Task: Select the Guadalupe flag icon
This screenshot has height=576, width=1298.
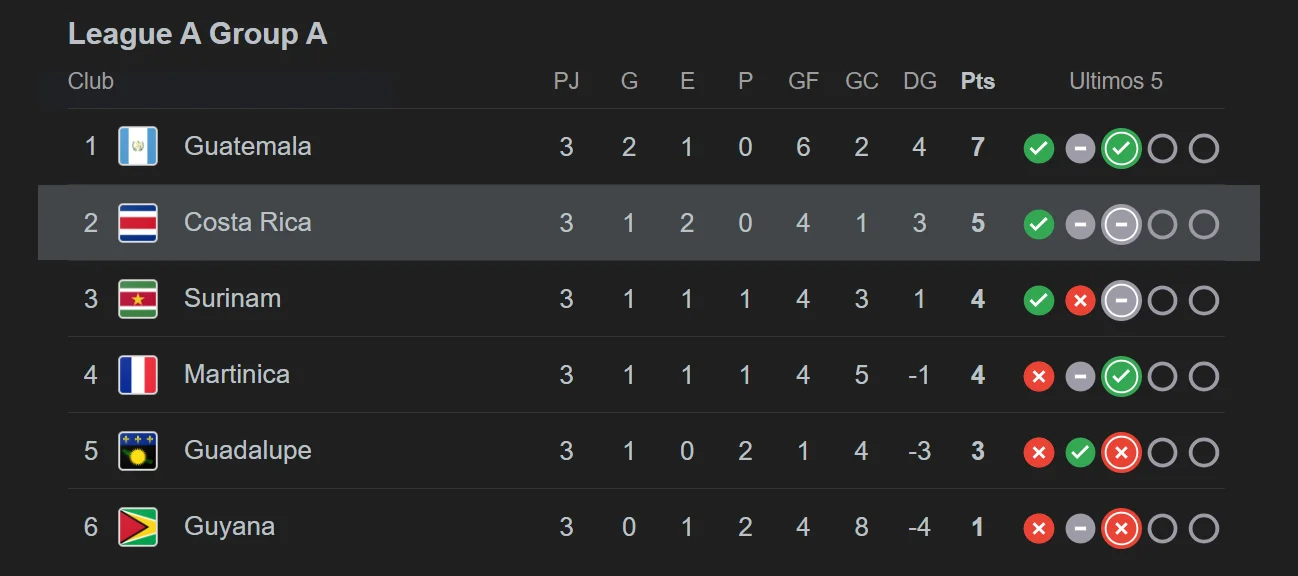Action: [x=138, y=451]
